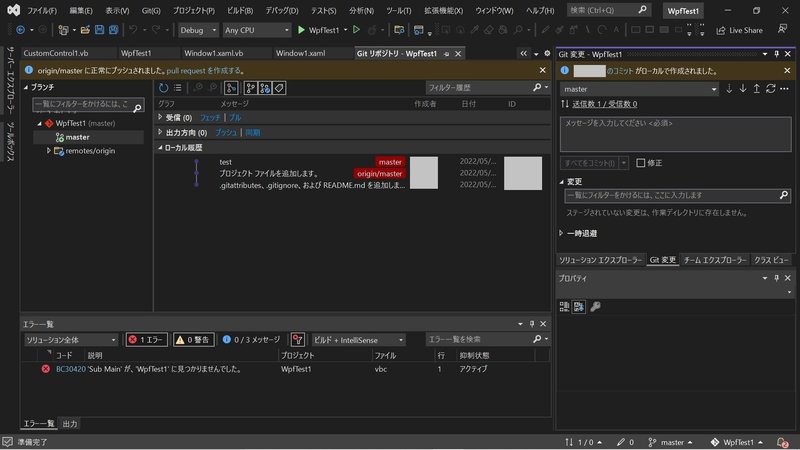
Task: Toggle the 1 エラー errors filter
Action: (146, 340)
